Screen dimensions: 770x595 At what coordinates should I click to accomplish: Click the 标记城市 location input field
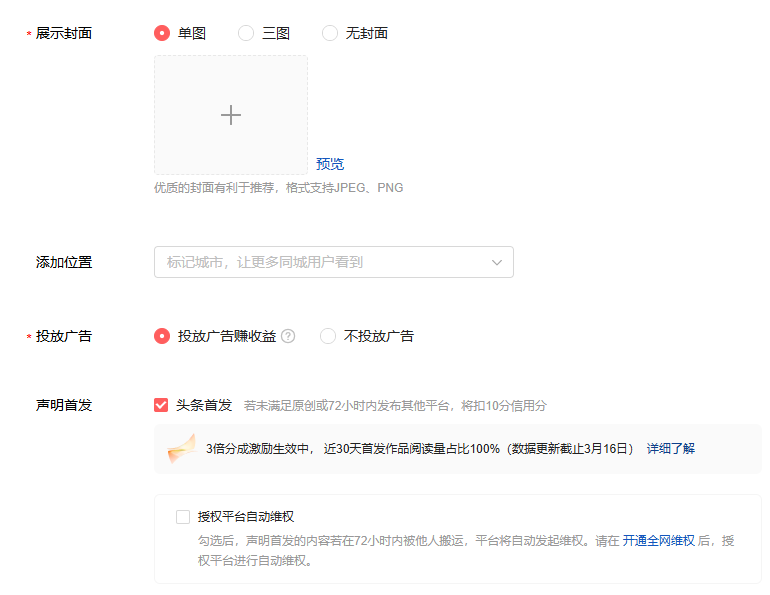tap(320, 262)
